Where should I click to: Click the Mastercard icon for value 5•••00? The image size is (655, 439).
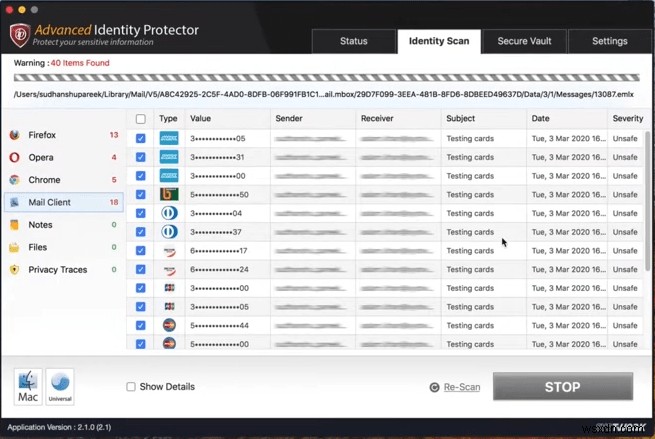169,343
